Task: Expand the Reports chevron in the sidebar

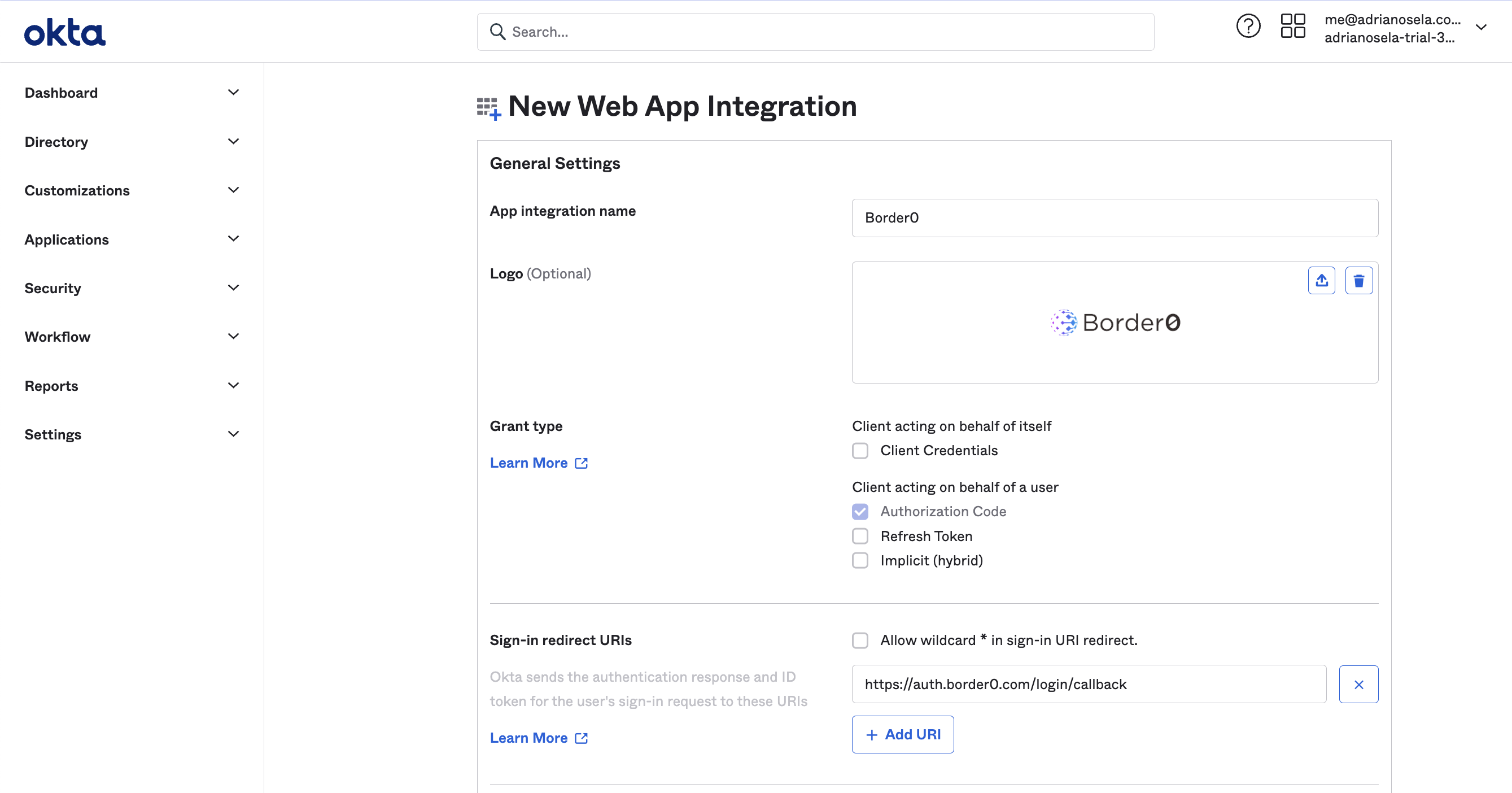Action: click(x=233, y=386)
